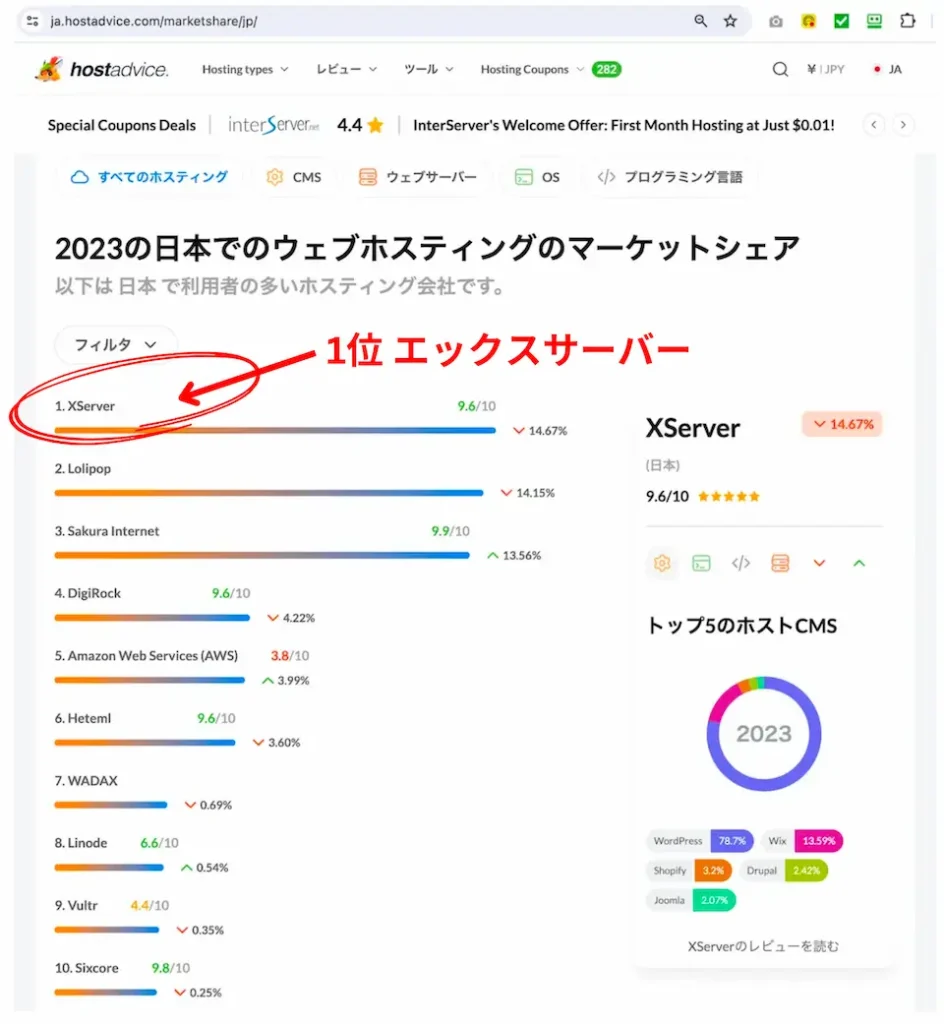Viewport: 944px width, 1024px height.
Task: Show next coupon deal with right arrow
Action: (x=903, y=125)
